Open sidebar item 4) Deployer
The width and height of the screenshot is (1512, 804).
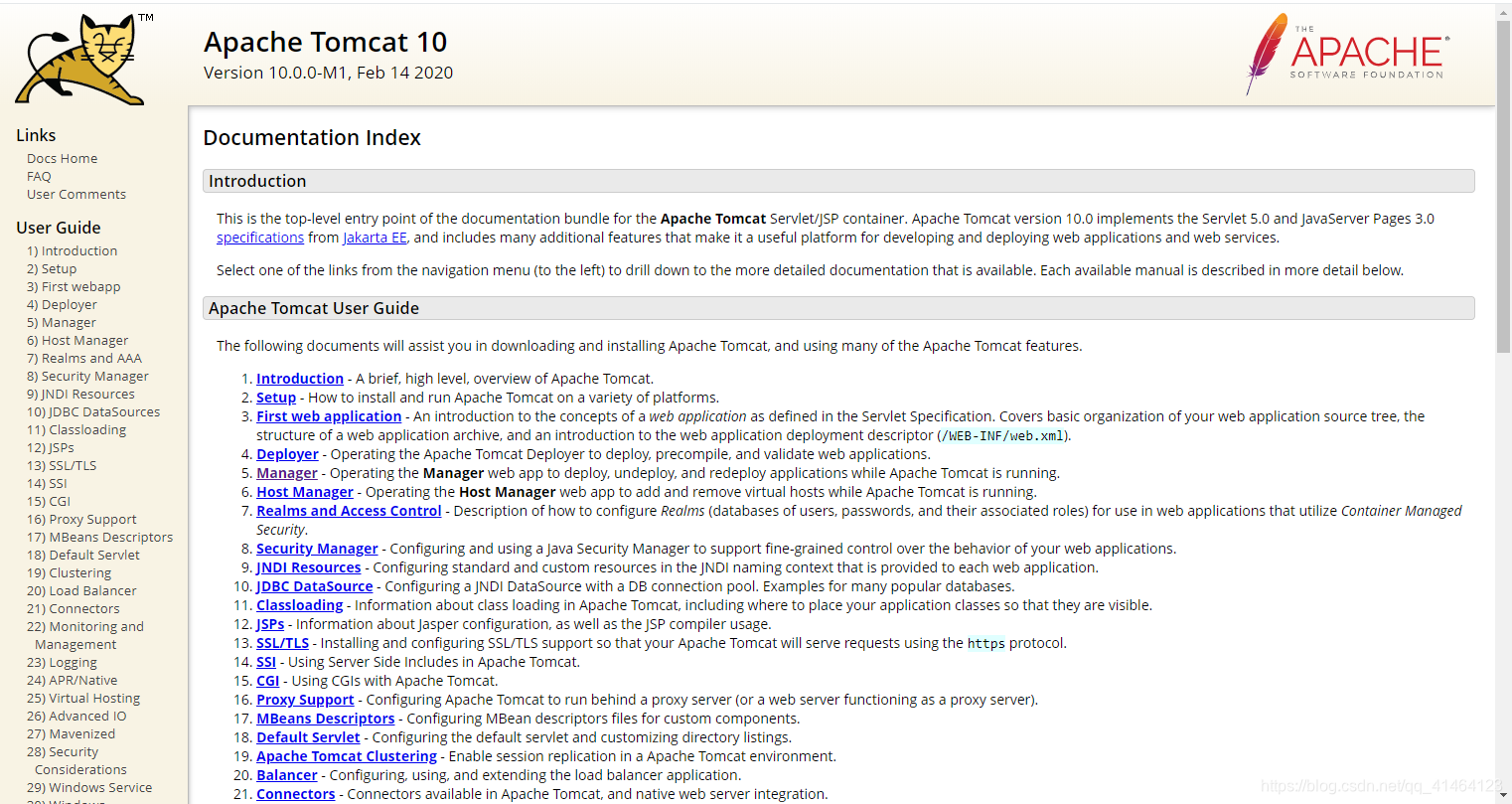(62, 304)
